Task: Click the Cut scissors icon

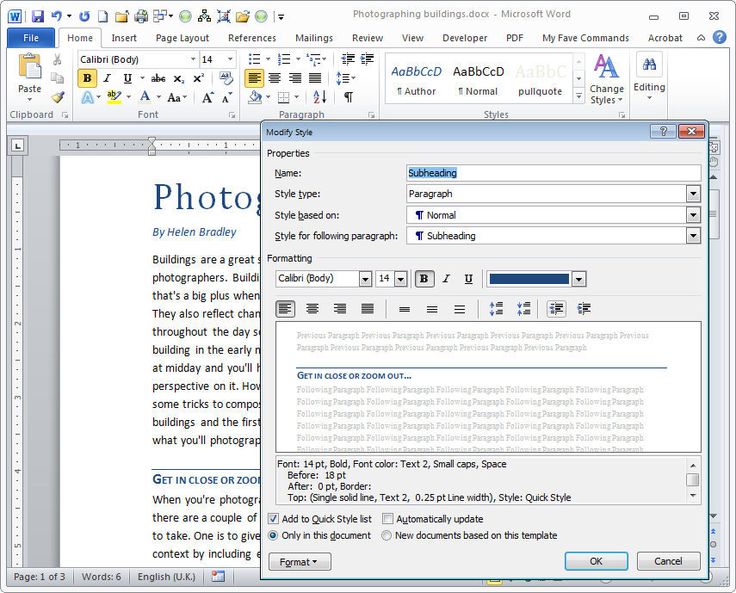Action: [x=57, y=60]
